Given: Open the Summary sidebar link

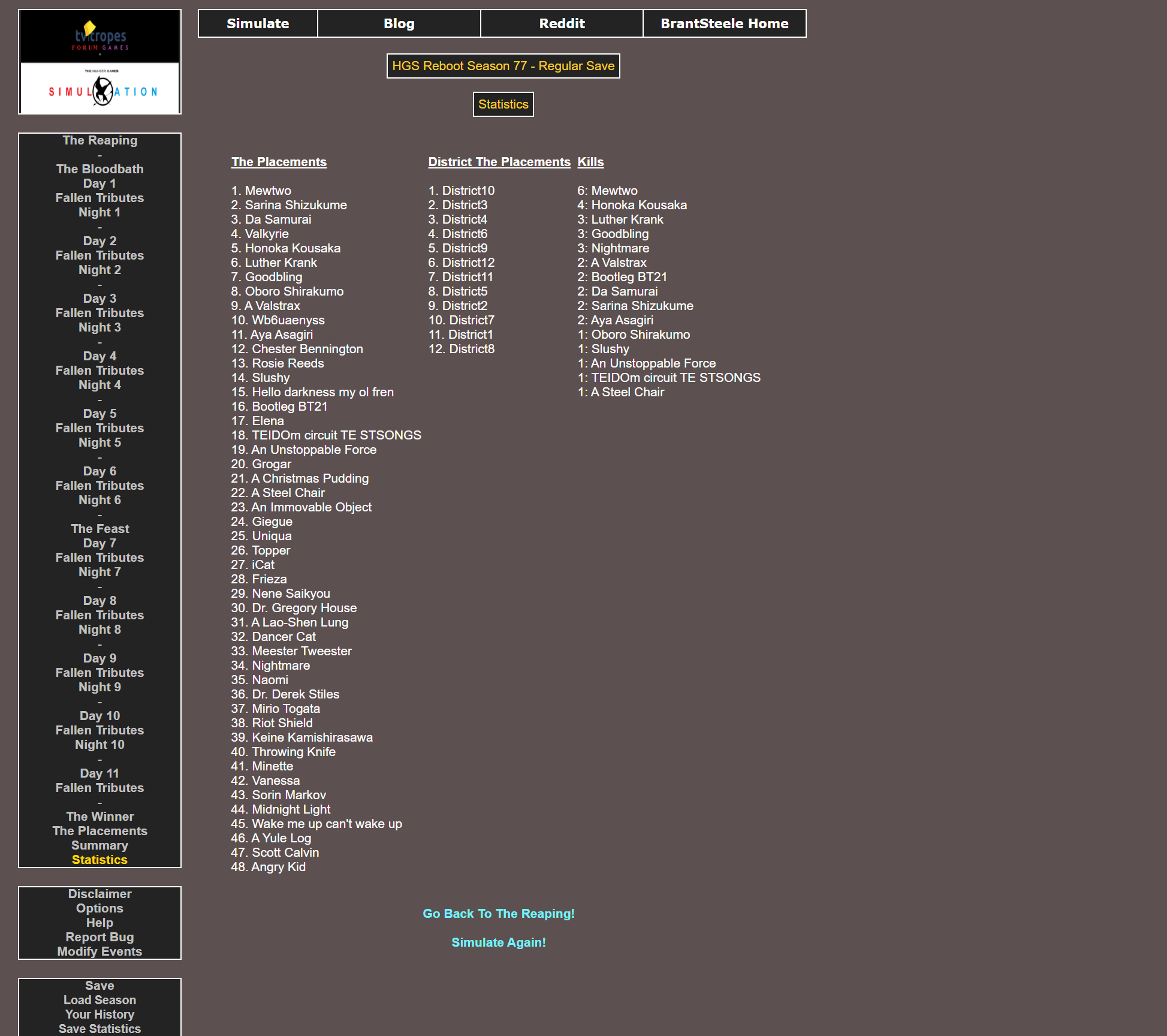Looking at the screenshot, I should pyautogui.click(x=99, y=845).
